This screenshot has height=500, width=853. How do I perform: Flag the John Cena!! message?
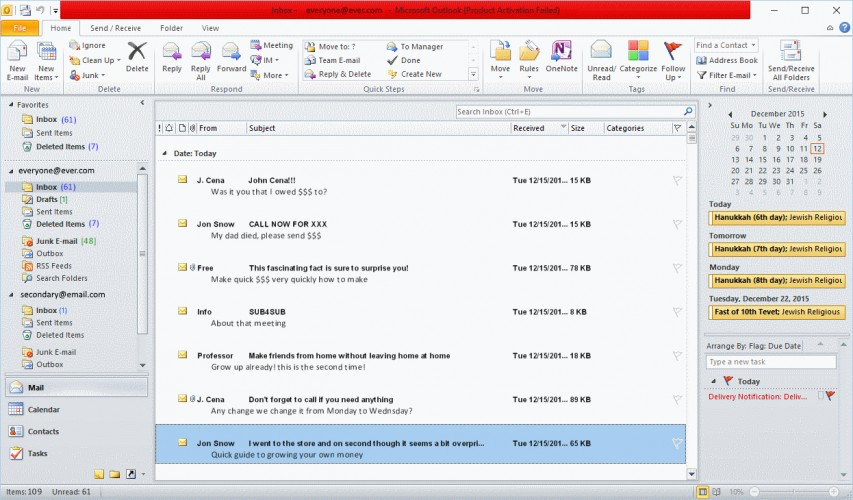click(x=677, y=180)
